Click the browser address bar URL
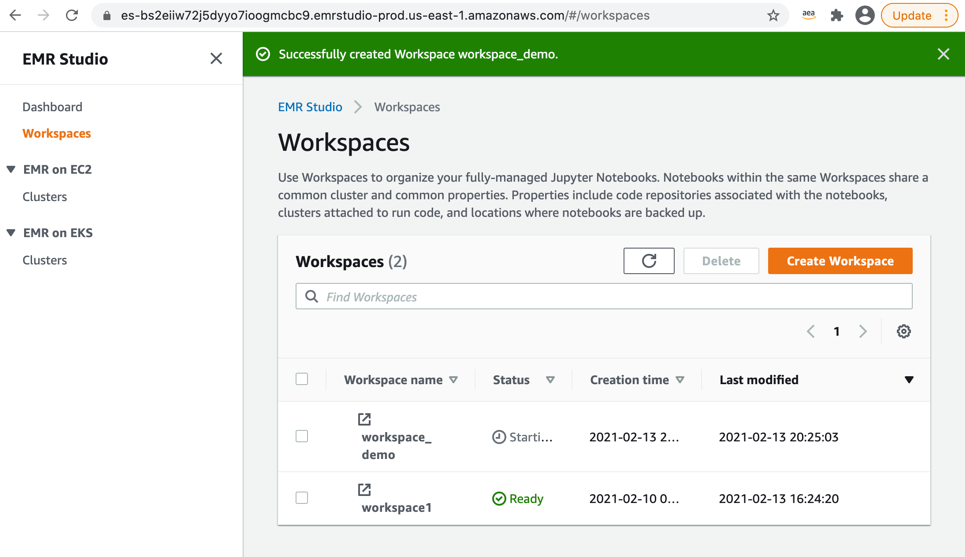Viewport: 965px width, 557px height. click(x=385, y=15)
